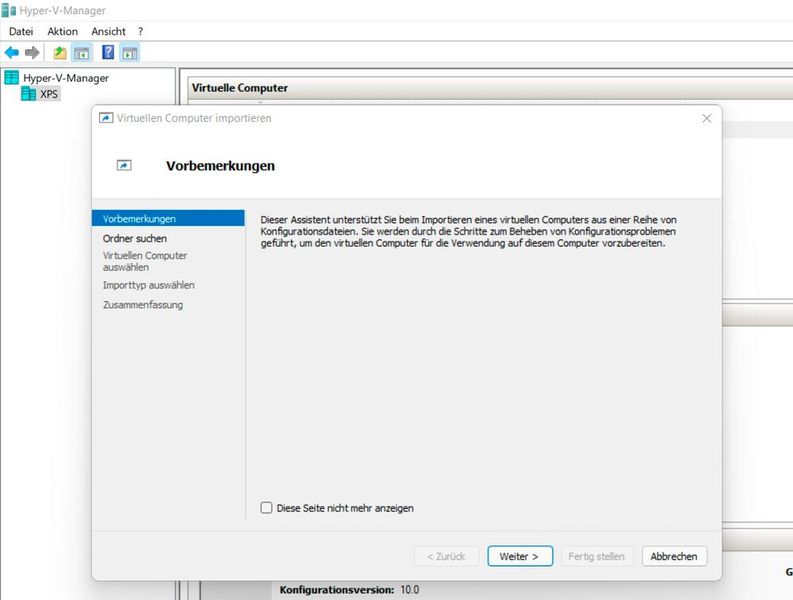Click the wizard description paragraph text
Screen dimensions: 793x600
(468, 231)
